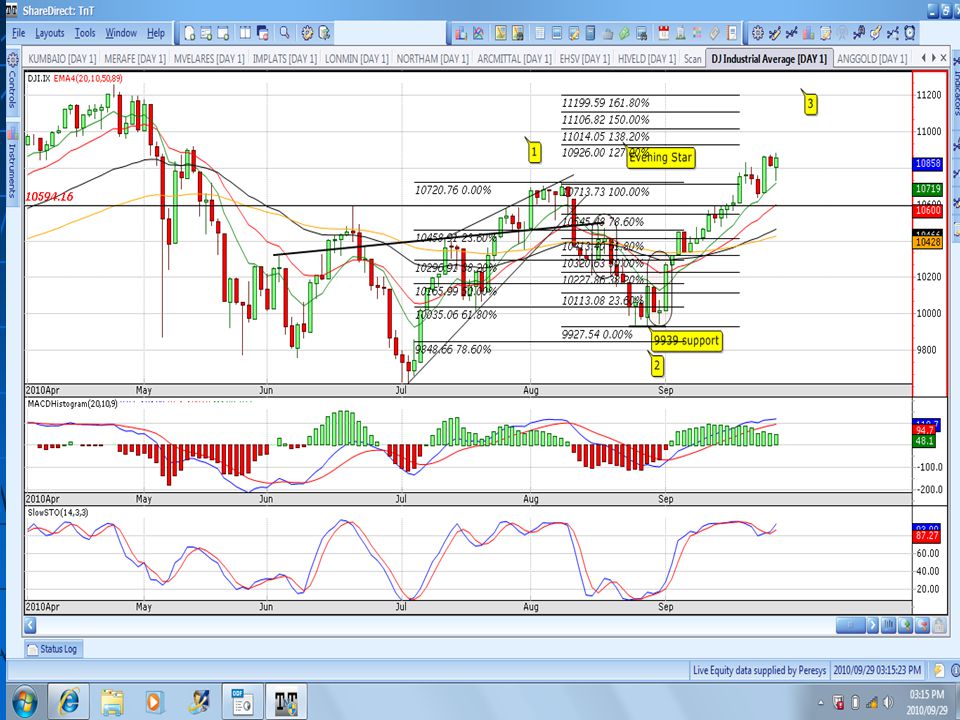Click the split columns layout icon

[x=246, y=33]
